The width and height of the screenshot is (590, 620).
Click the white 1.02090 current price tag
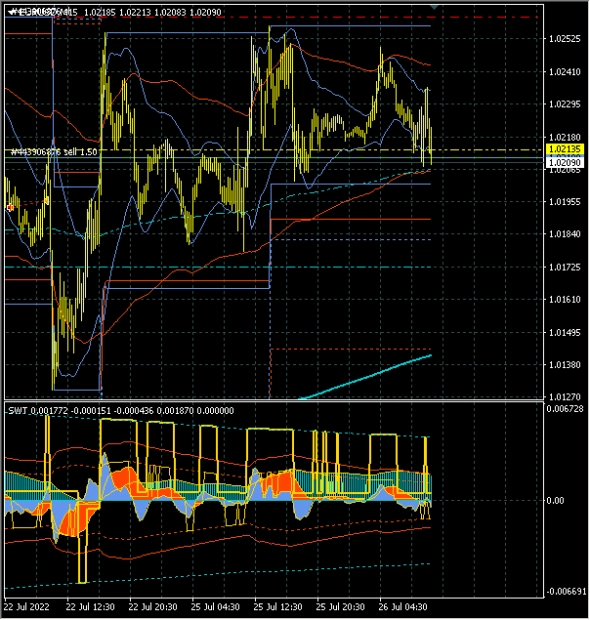click(x=565, y=163)
